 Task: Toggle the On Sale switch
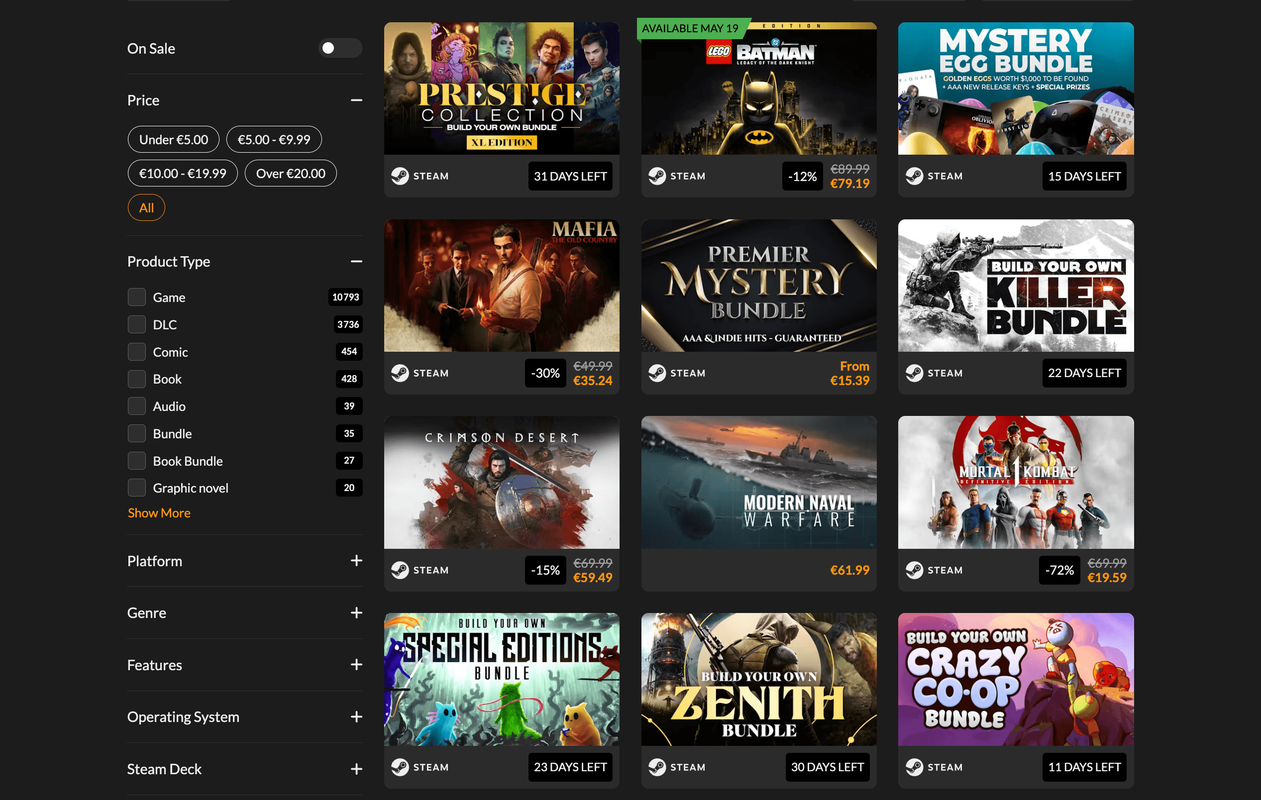[x=340, y=48]
